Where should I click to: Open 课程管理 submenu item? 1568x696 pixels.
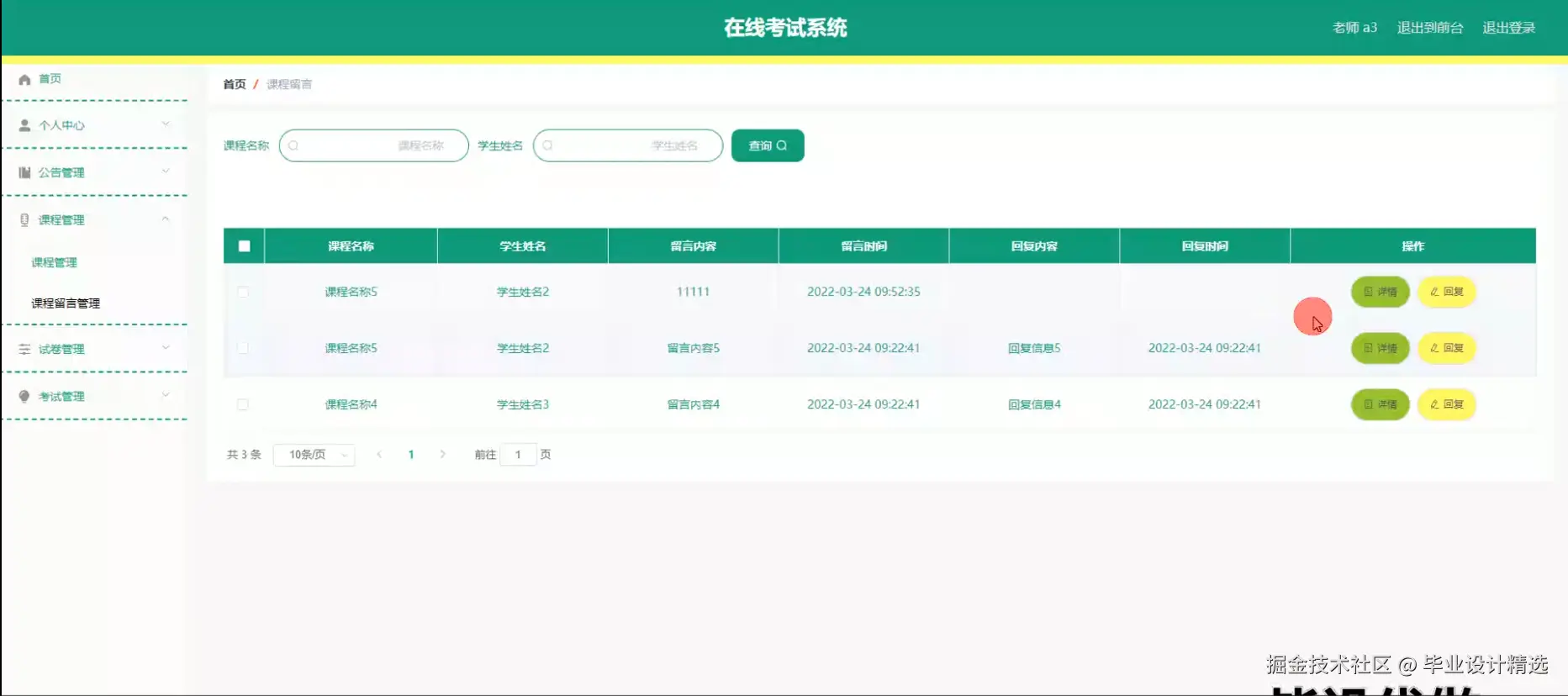tap(54, 262)
